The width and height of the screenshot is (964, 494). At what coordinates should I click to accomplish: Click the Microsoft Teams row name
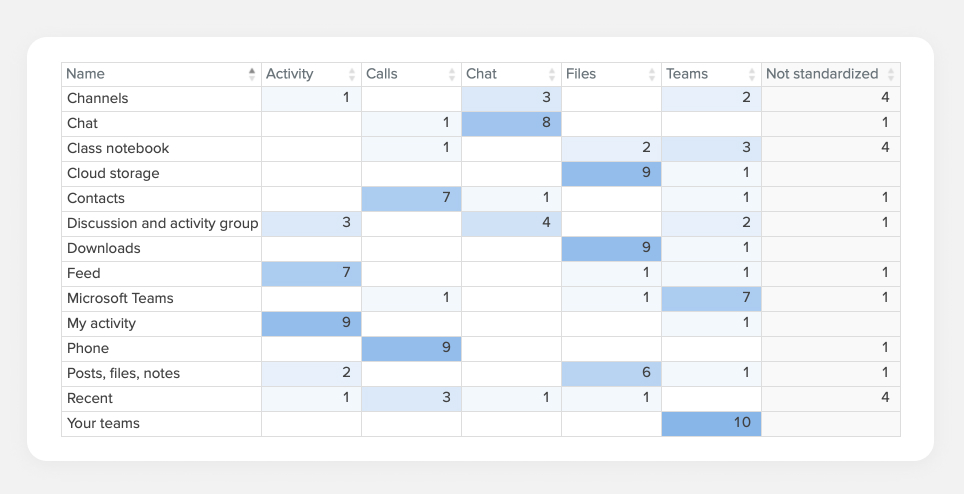(120, 299)
